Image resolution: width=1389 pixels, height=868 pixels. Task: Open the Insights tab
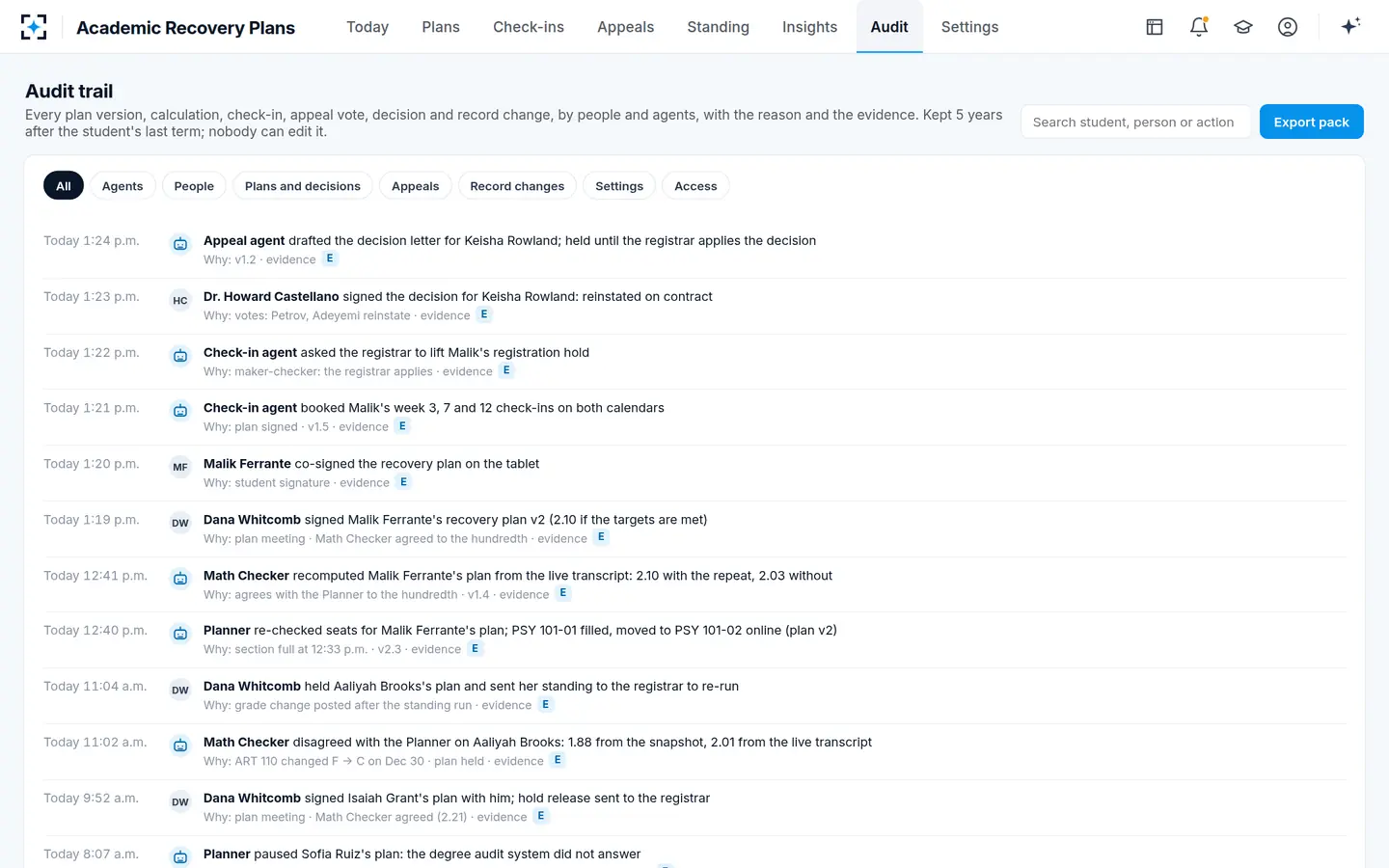(x=809, y=27)
